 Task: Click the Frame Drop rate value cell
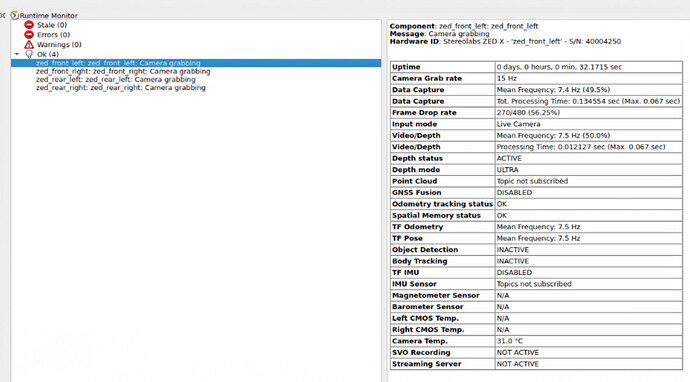(589, 113)
